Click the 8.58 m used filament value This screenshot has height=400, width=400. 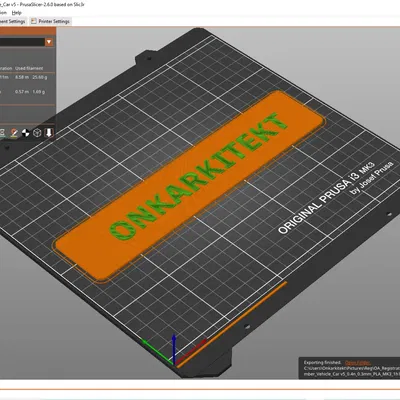tap(22, 77)
